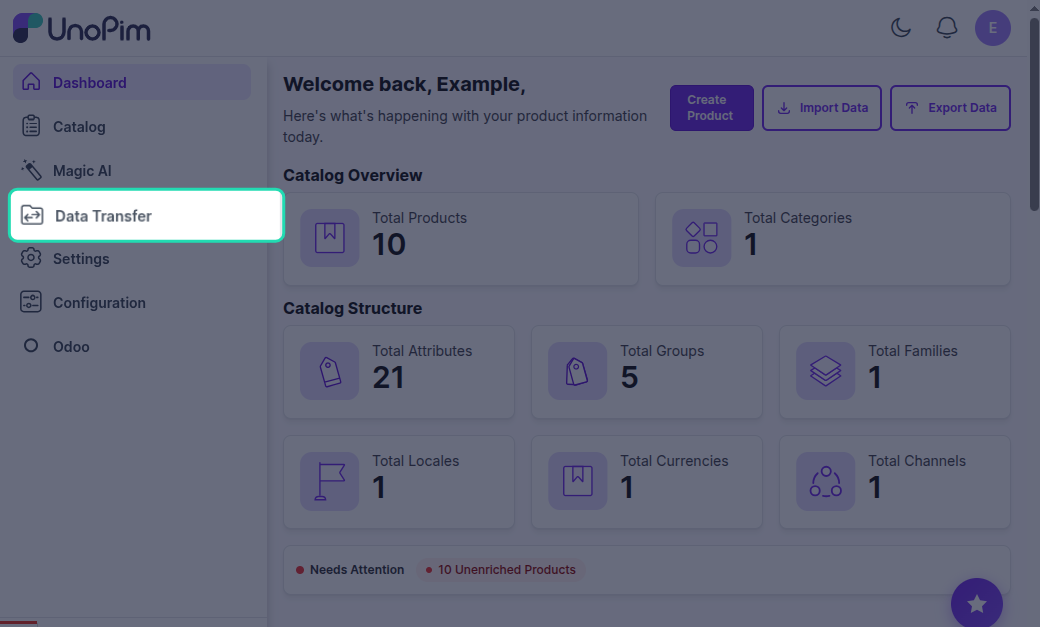Image resolution: width=1040 pixels, height=627 pixels.
Task: Click the Create Product button
Action: [x=711, y=107]
